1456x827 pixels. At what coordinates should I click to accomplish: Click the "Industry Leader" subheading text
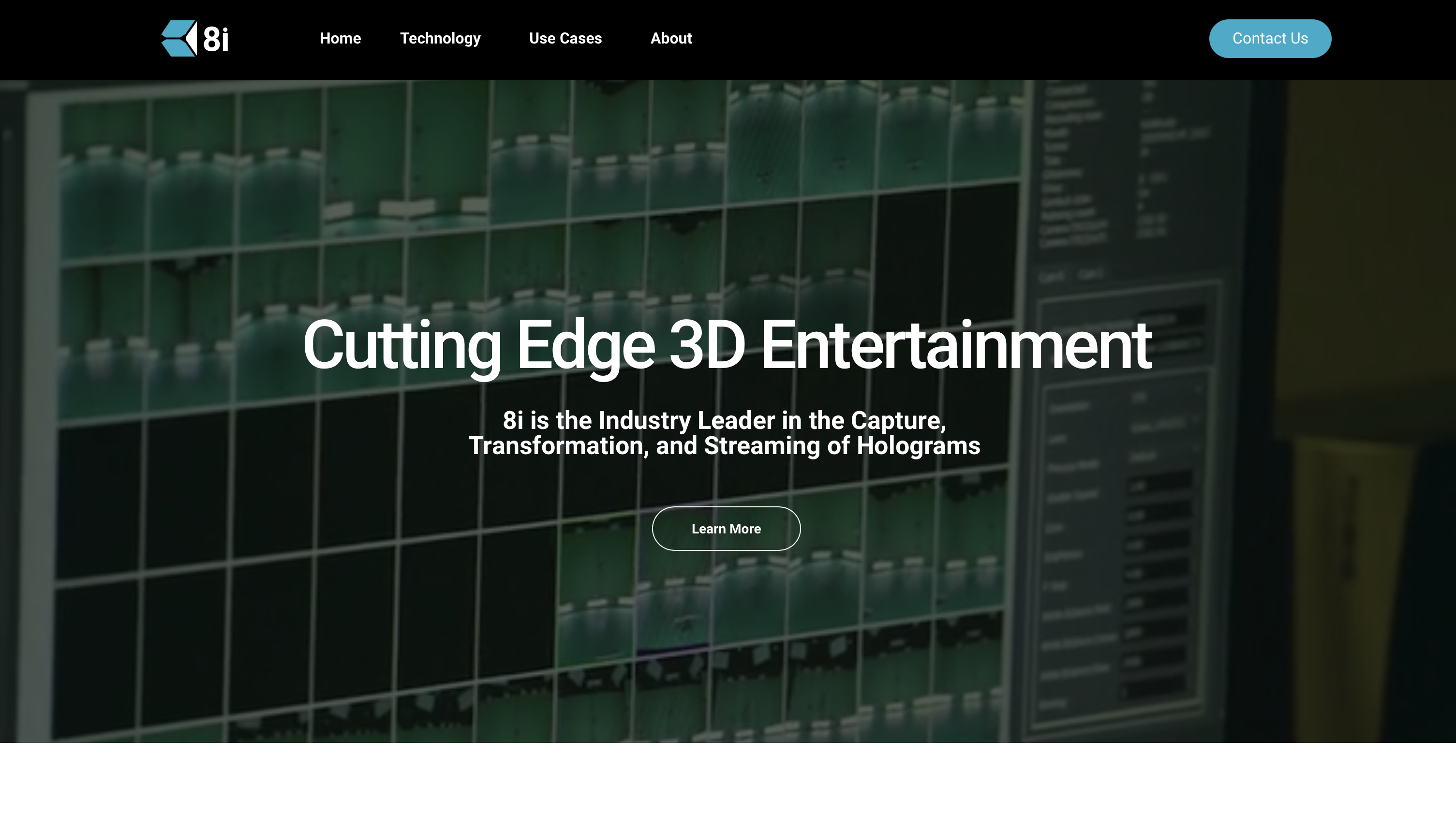click(x=686, y=421)
